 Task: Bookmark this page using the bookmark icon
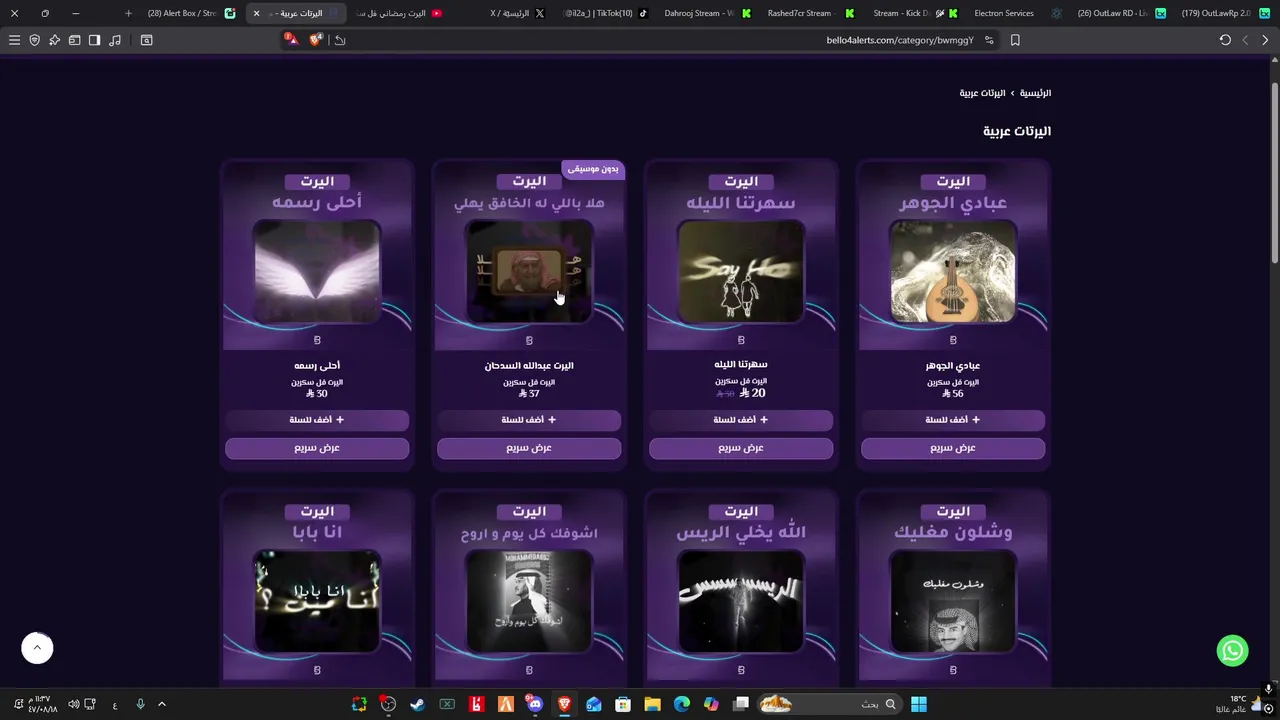[1015, 40]
